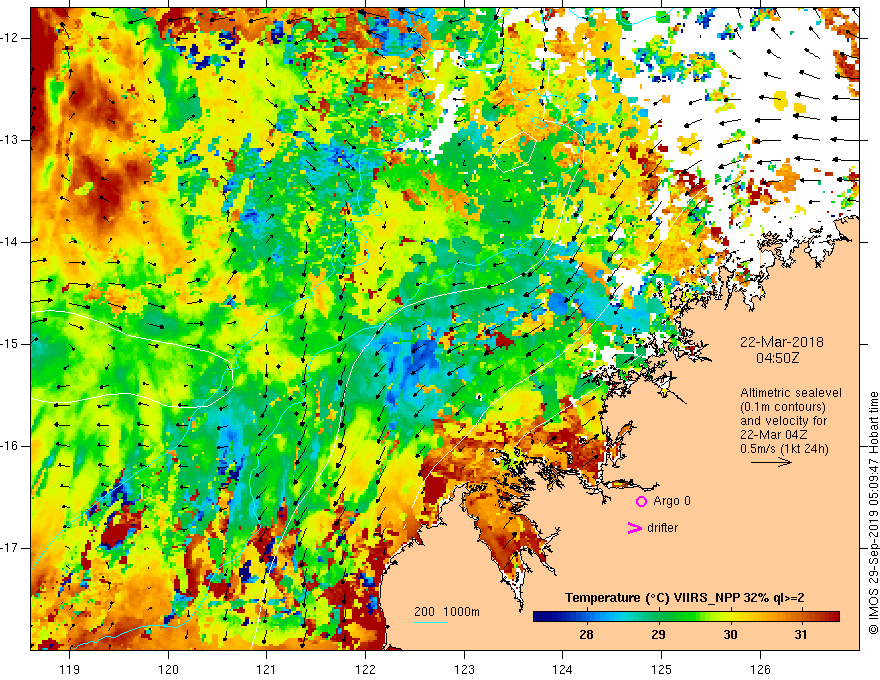Click the color bar tick label '29'
This screenshot has width=880, height=680.
658,635
